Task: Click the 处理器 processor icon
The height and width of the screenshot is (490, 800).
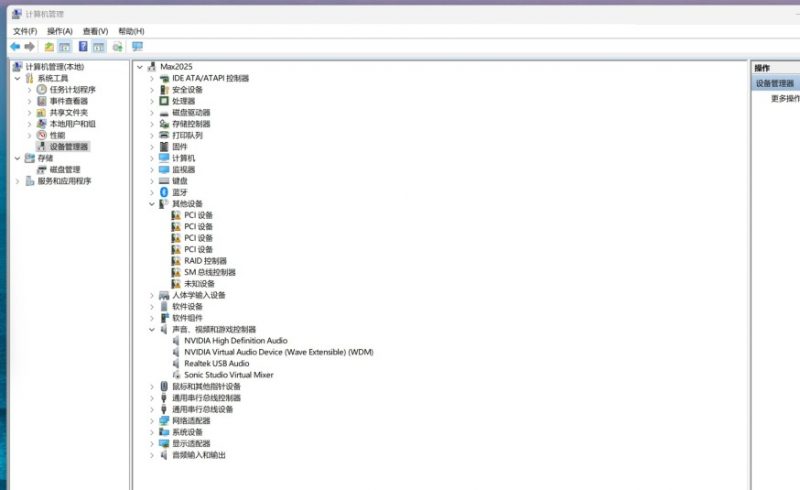Action: tap(164, 101)
